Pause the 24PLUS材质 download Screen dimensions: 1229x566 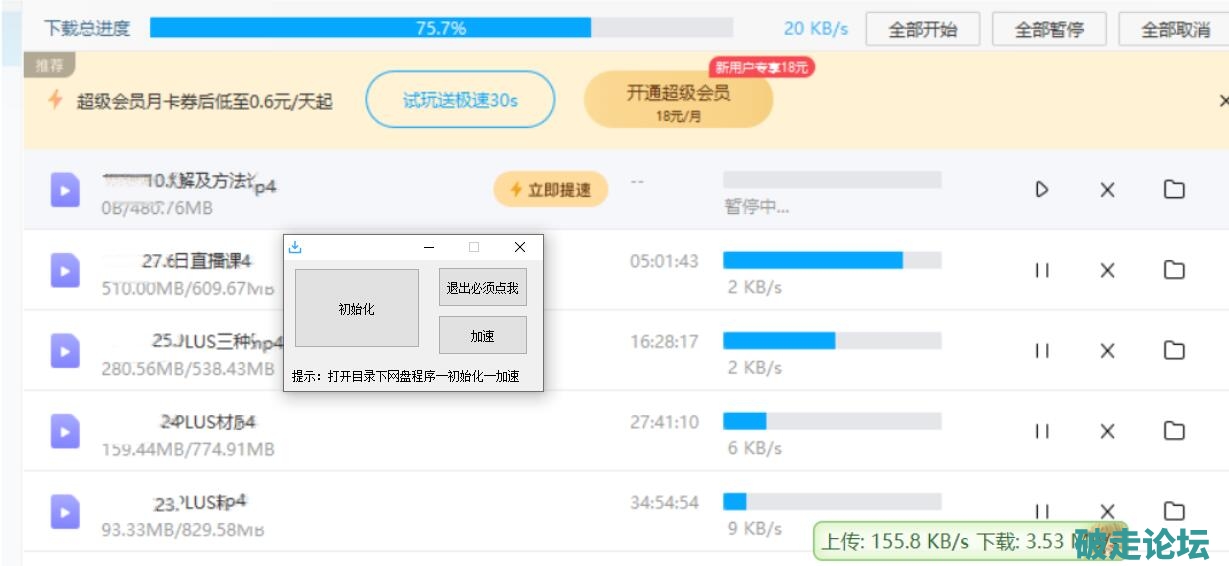coord(1042,431)
